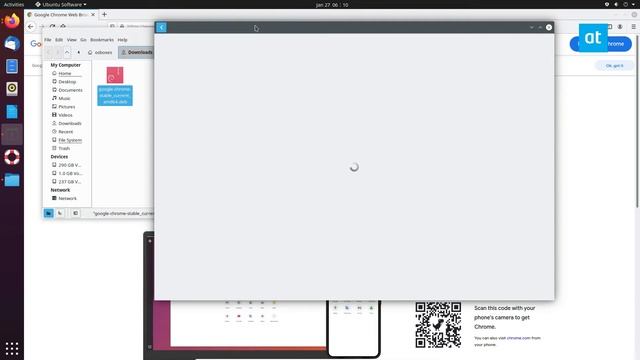Close the Ubuntu Software window
This screenshot has width=640, height=360.
pyautogui.click(x=549, y=27)
